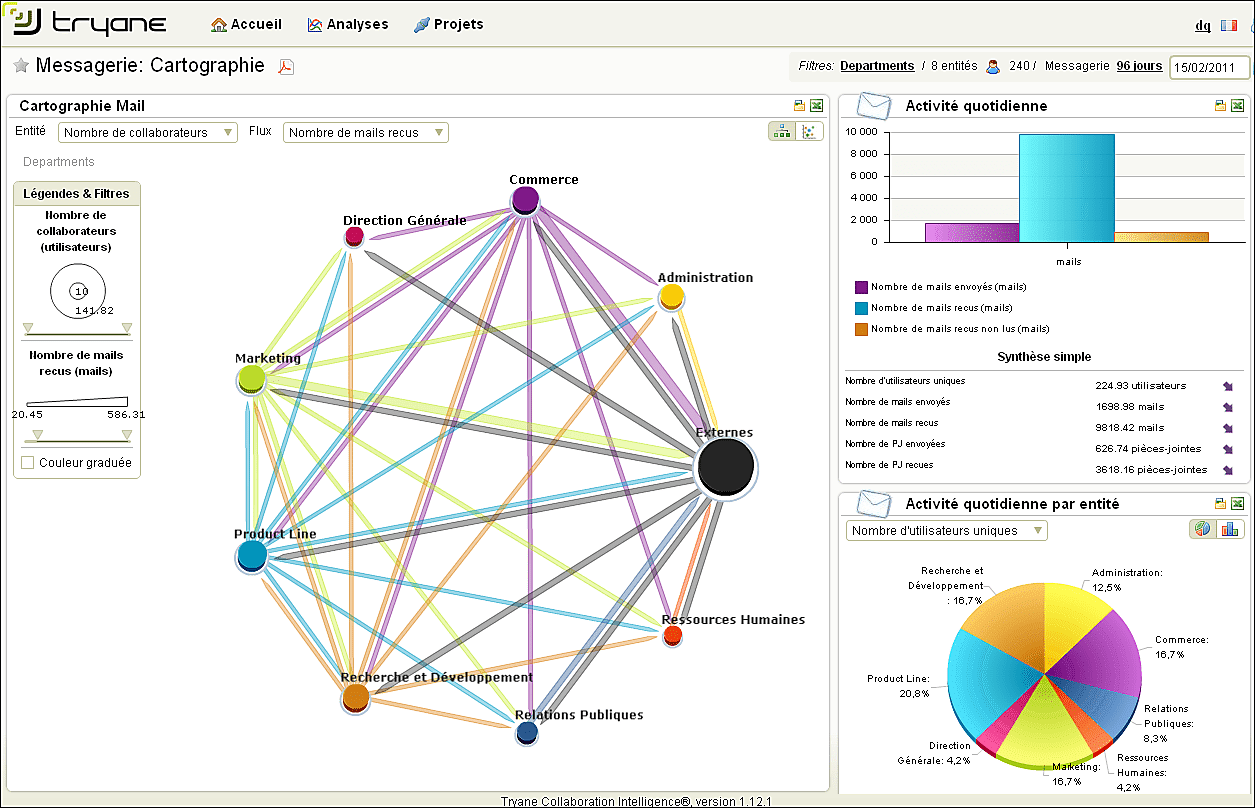Select the Product Line node
The width and height of the screenshot is (1255, 808).
(x=252, y=555)
